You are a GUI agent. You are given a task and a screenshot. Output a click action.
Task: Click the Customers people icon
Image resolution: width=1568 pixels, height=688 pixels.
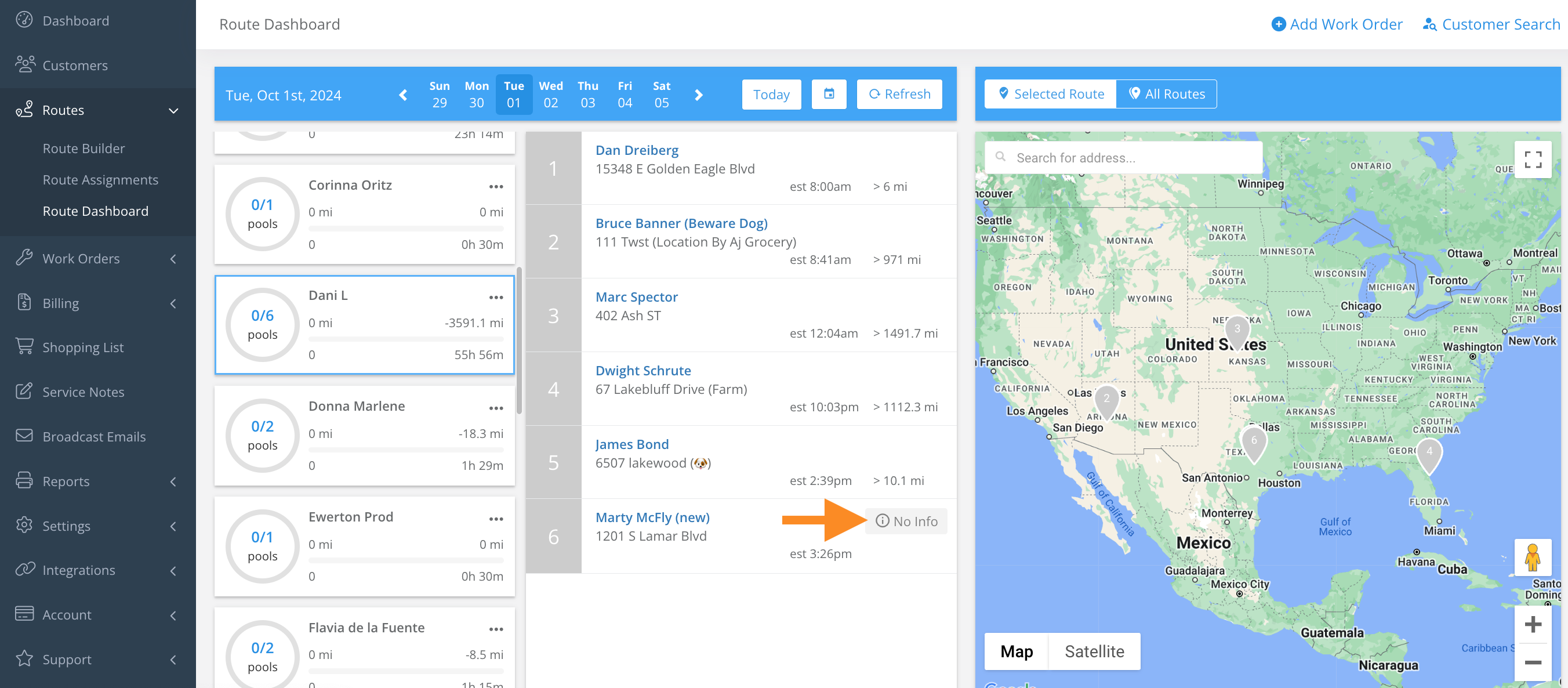point(24,64)
